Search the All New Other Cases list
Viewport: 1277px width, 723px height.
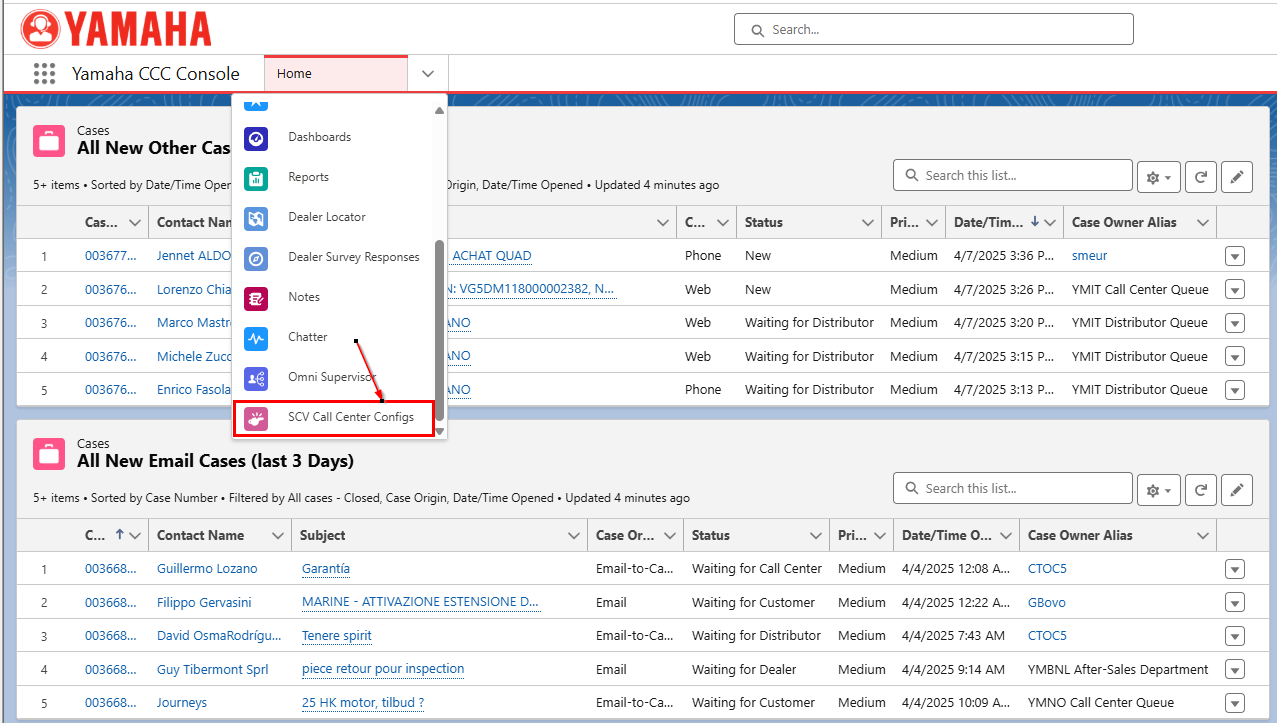pyautogui.click(x=1012, y=175)
